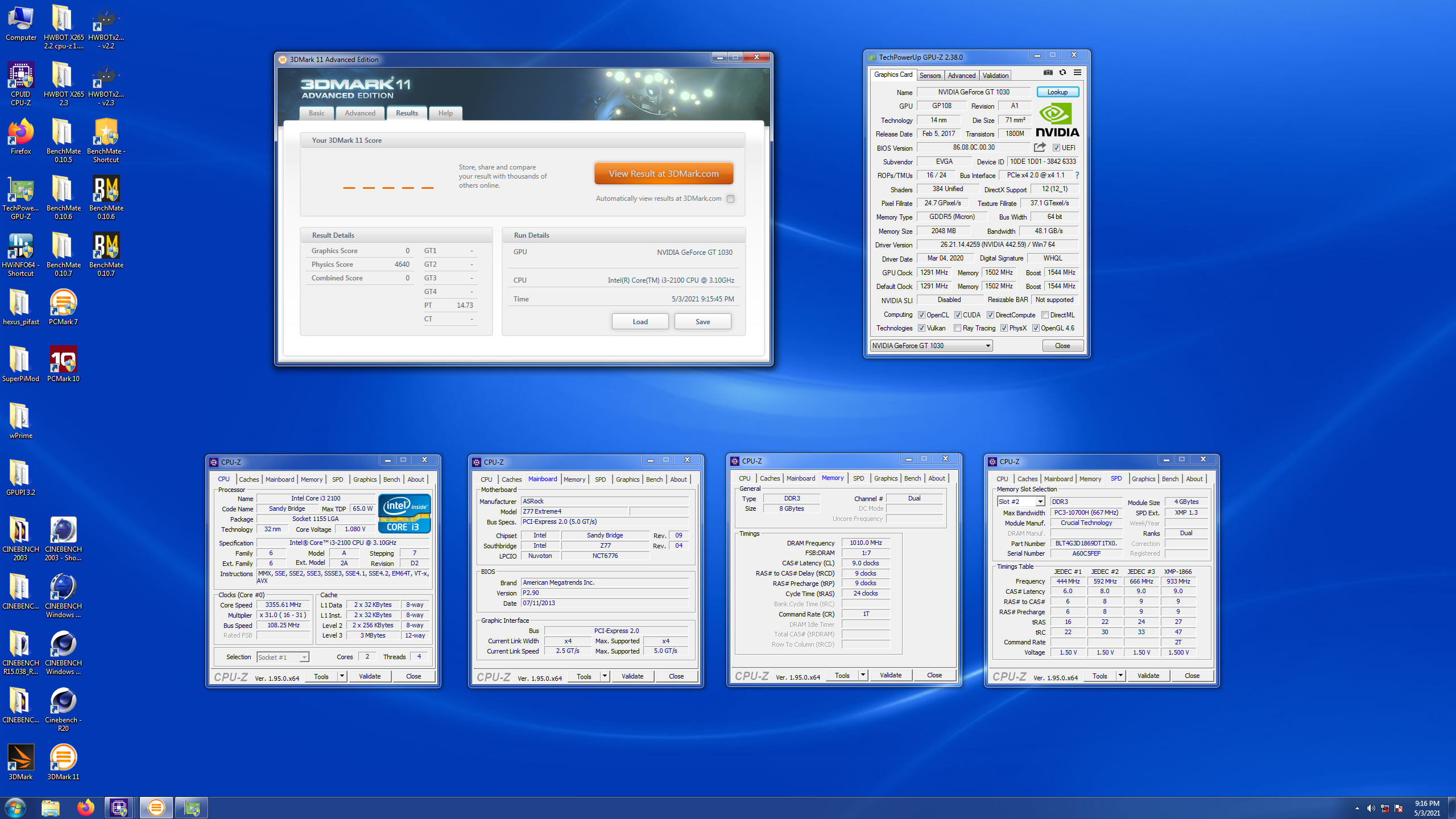Viewport: 1456px width, 819px height.
Task: Open the 3DMark 11 desktop icon
Action: [x=63, y=763]
